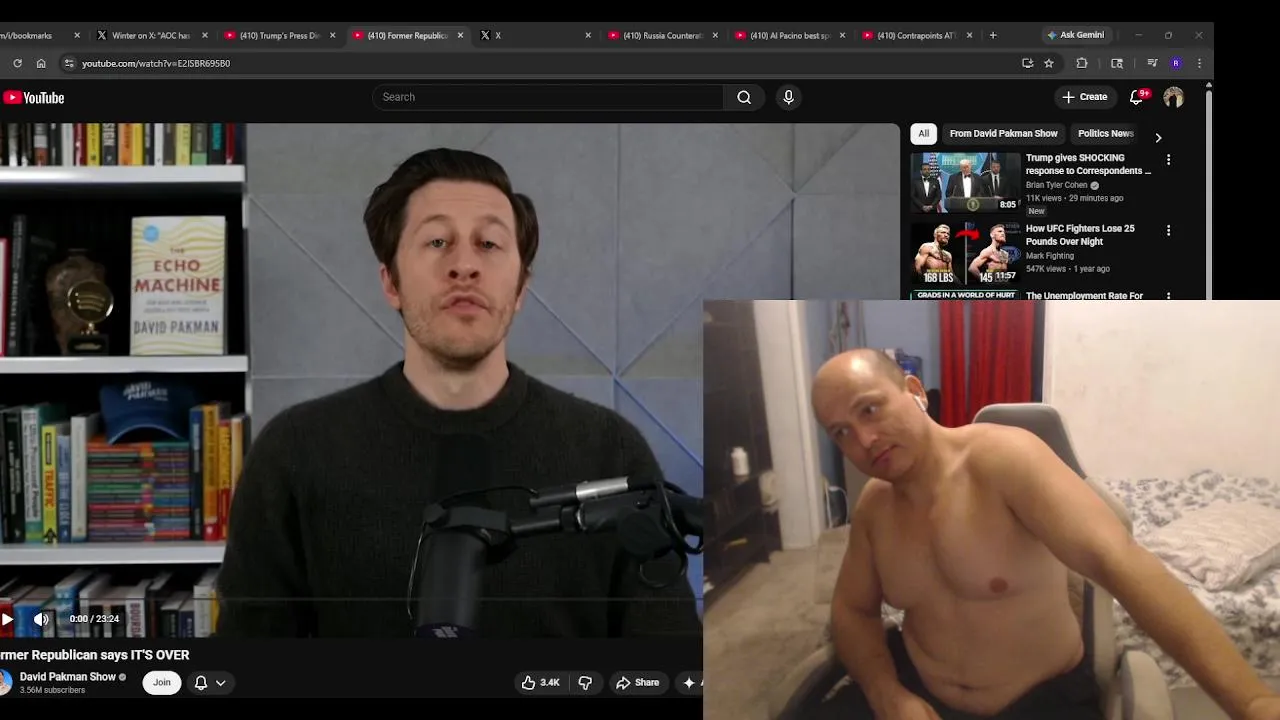Click the search magnifier button
This screenshot has height=720, width=1280.
click(x=744, y=97)
